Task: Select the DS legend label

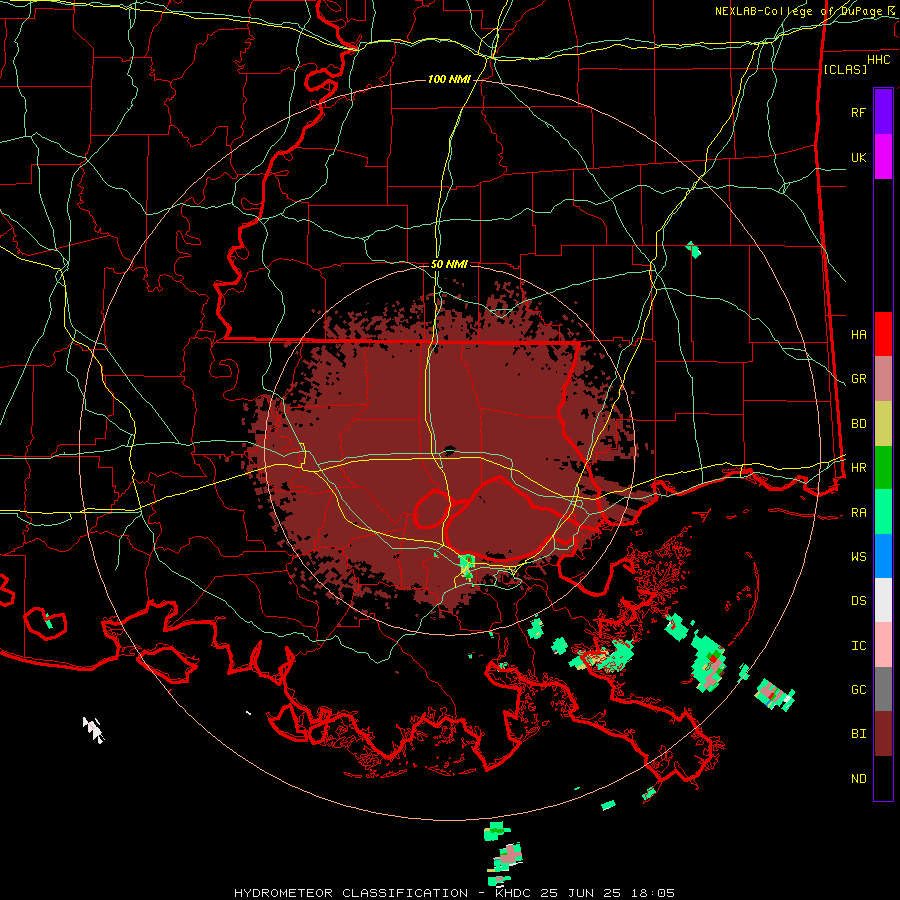Action: (858, 601)
